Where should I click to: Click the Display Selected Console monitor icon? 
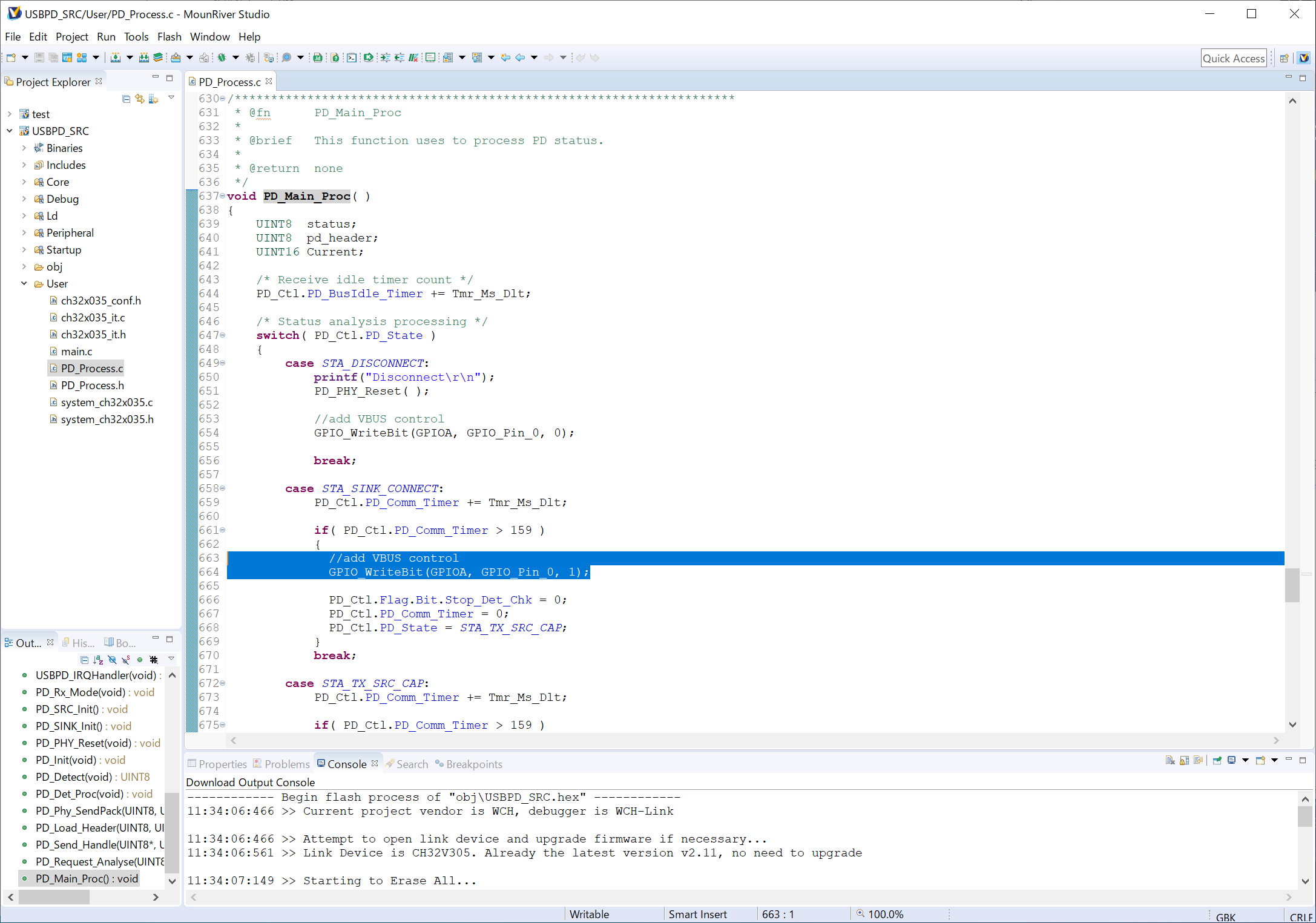(x=1231, y=760)
